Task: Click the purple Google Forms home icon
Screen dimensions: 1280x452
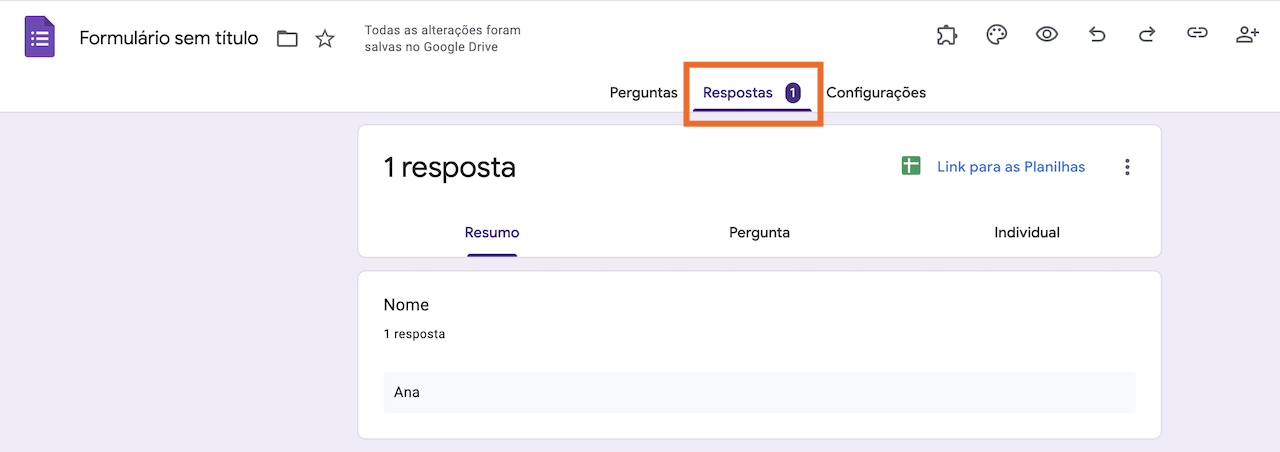Action: [39, 38]
